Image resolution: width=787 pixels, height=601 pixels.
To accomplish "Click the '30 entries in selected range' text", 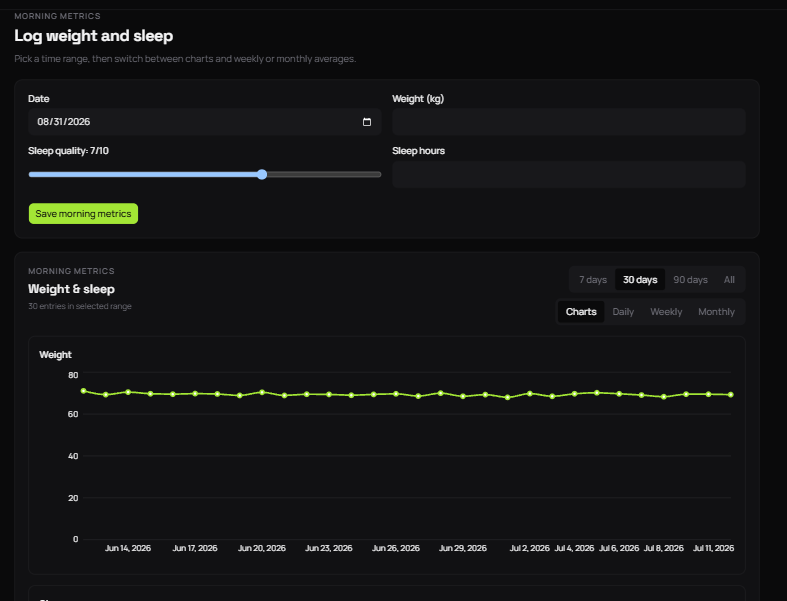I will click(80, 306).
